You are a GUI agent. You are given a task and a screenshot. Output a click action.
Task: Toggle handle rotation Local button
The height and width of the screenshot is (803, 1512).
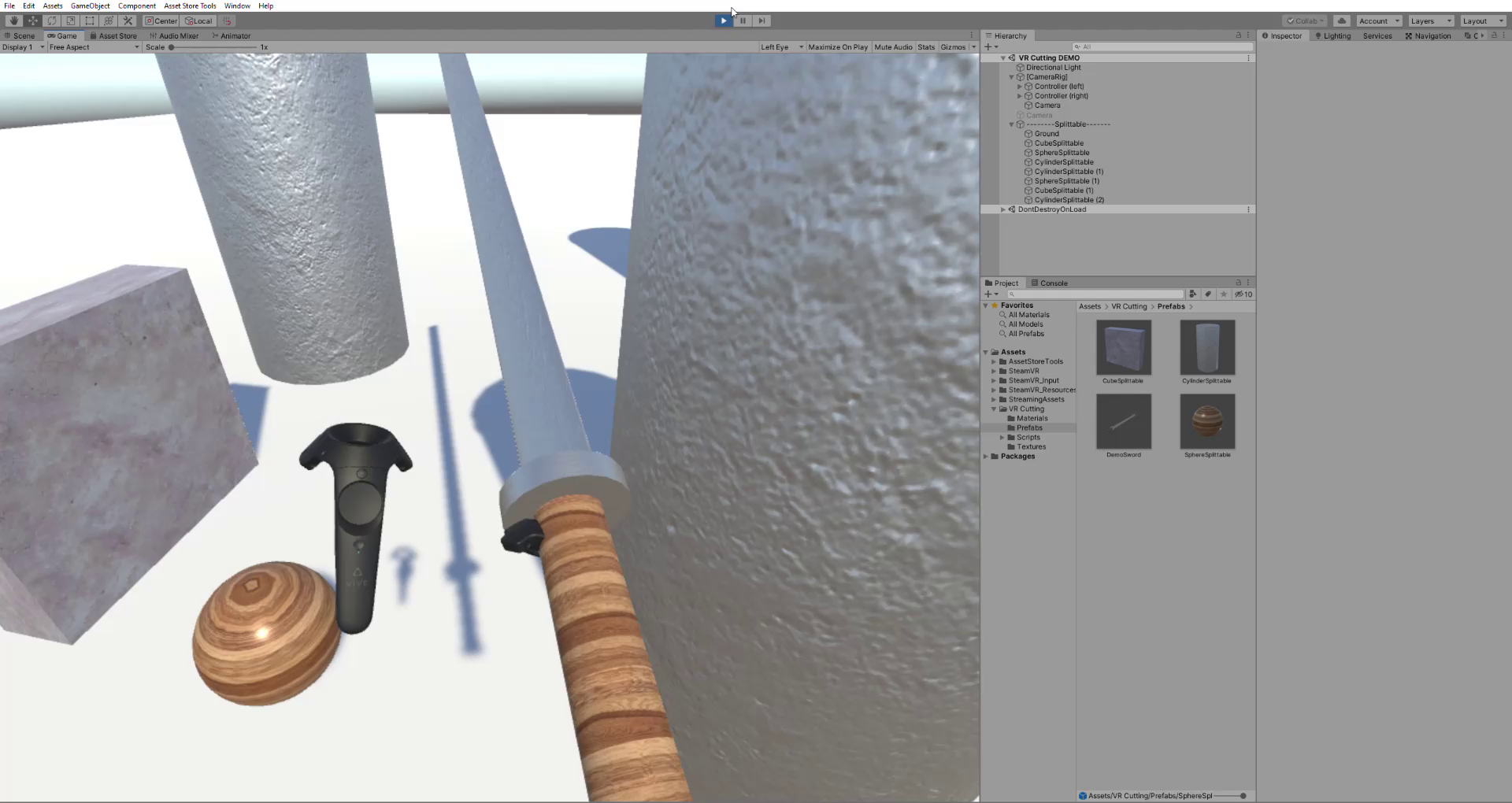coord(199,20)
